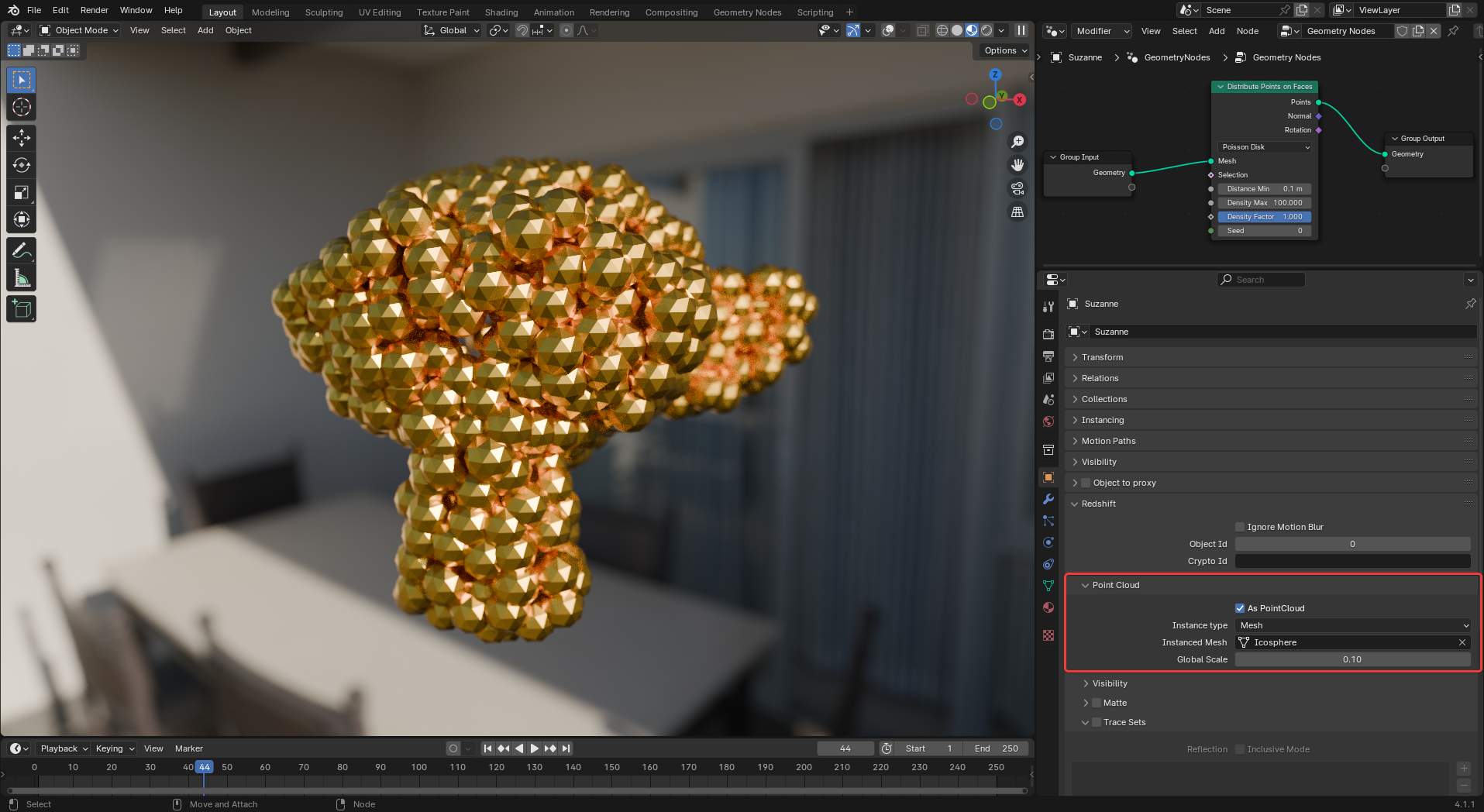Clear the Icosphere instanced mesh
The width and height of the screenshot is (1484, 812).
1462,642
